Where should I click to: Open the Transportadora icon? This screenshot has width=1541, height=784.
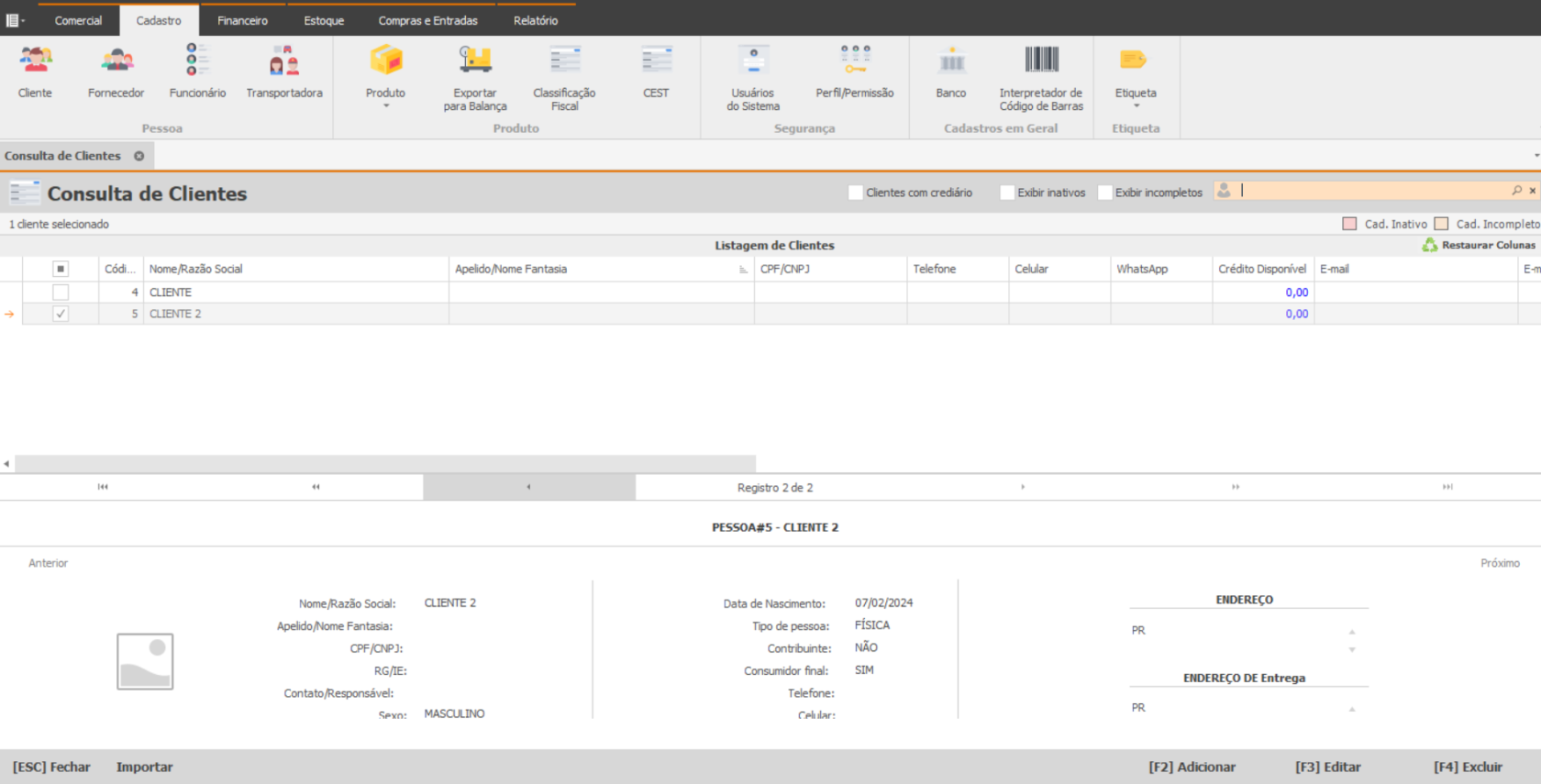pos(284,61)
